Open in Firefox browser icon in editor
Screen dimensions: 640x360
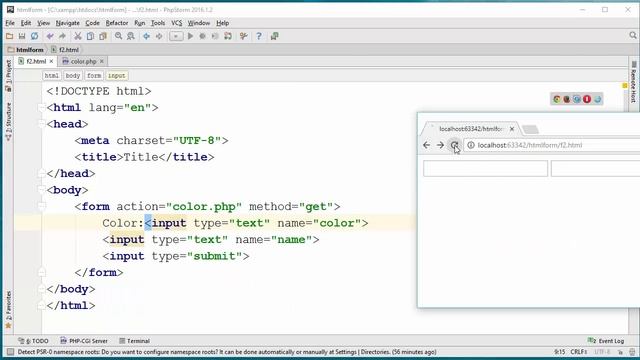pyautogui.click(x=567, y=99)
